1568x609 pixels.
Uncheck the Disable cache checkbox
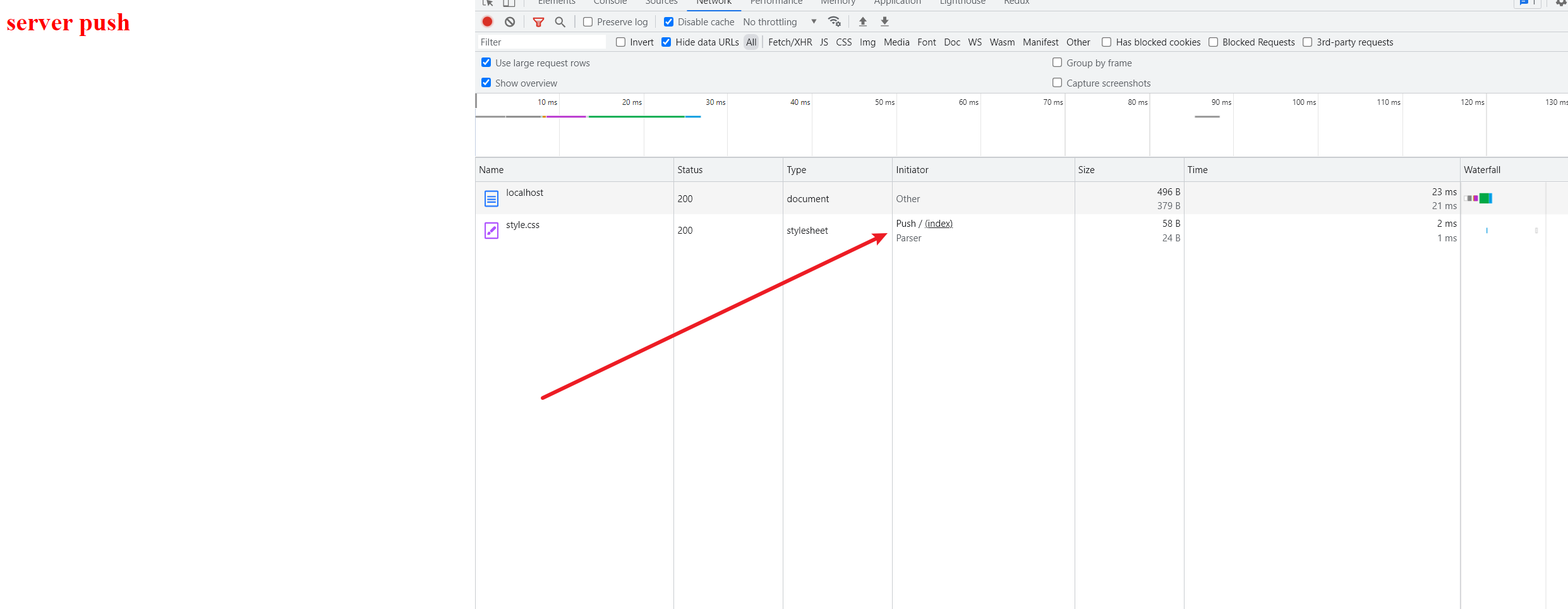tap(668, 22)
